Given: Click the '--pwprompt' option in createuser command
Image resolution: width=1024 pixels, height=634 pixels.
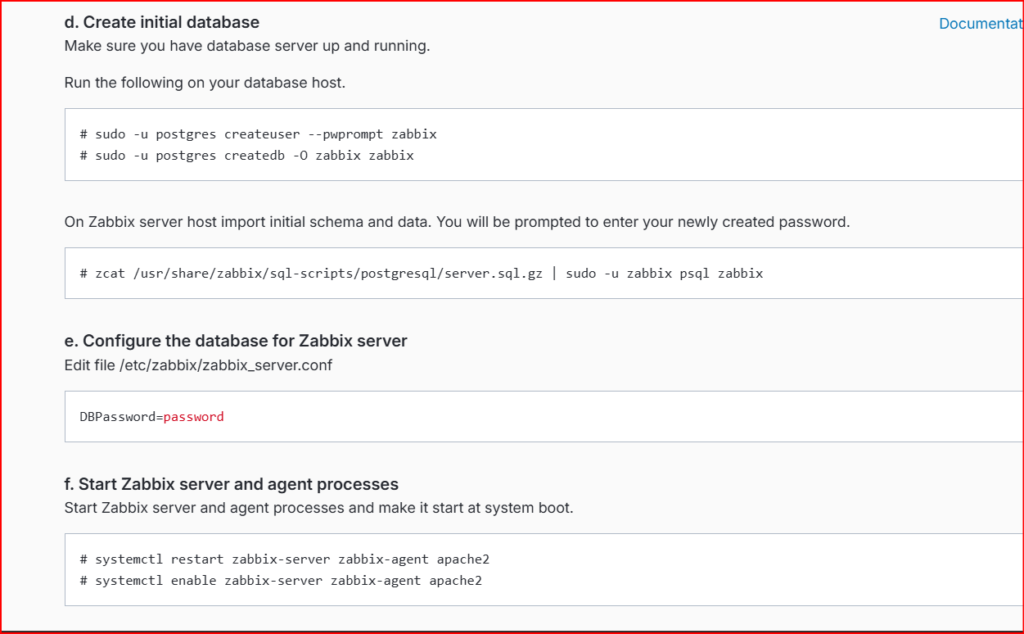Looking at the screenshot, I should [345, 134].
